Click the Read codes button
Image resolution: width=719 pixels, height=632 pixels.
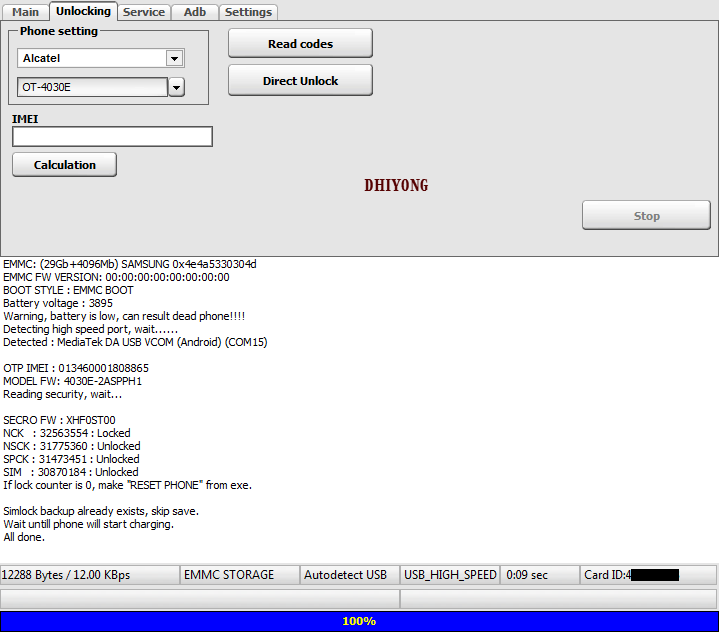pos(300,44)
